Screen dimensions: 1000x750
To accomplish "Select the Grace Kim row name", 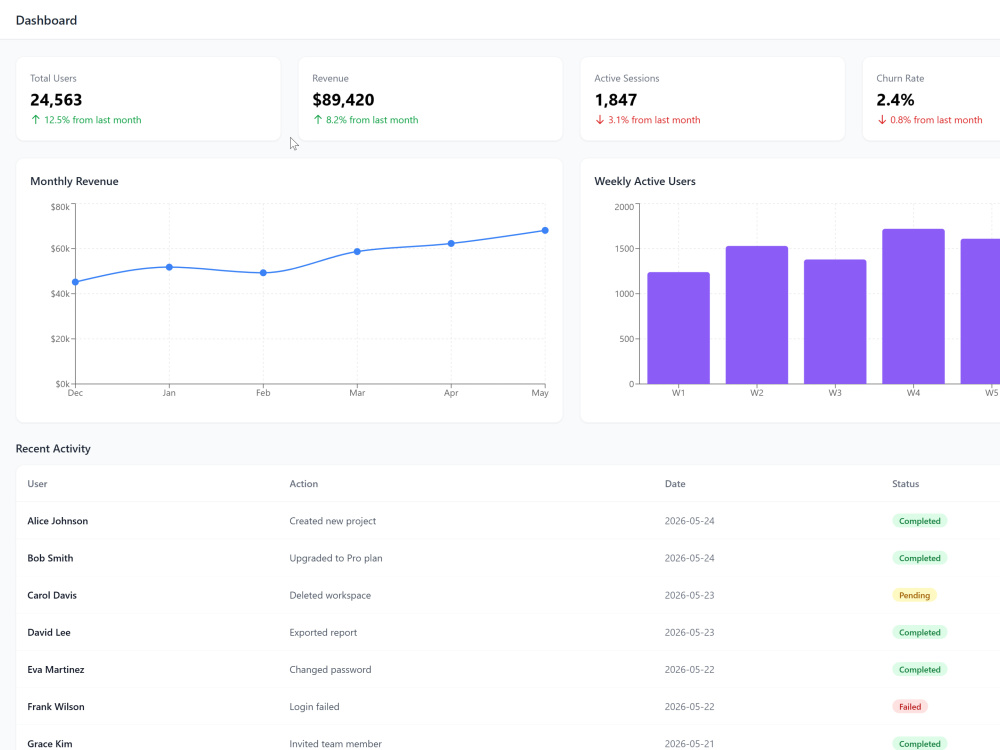I will click(x=50, y=744).
